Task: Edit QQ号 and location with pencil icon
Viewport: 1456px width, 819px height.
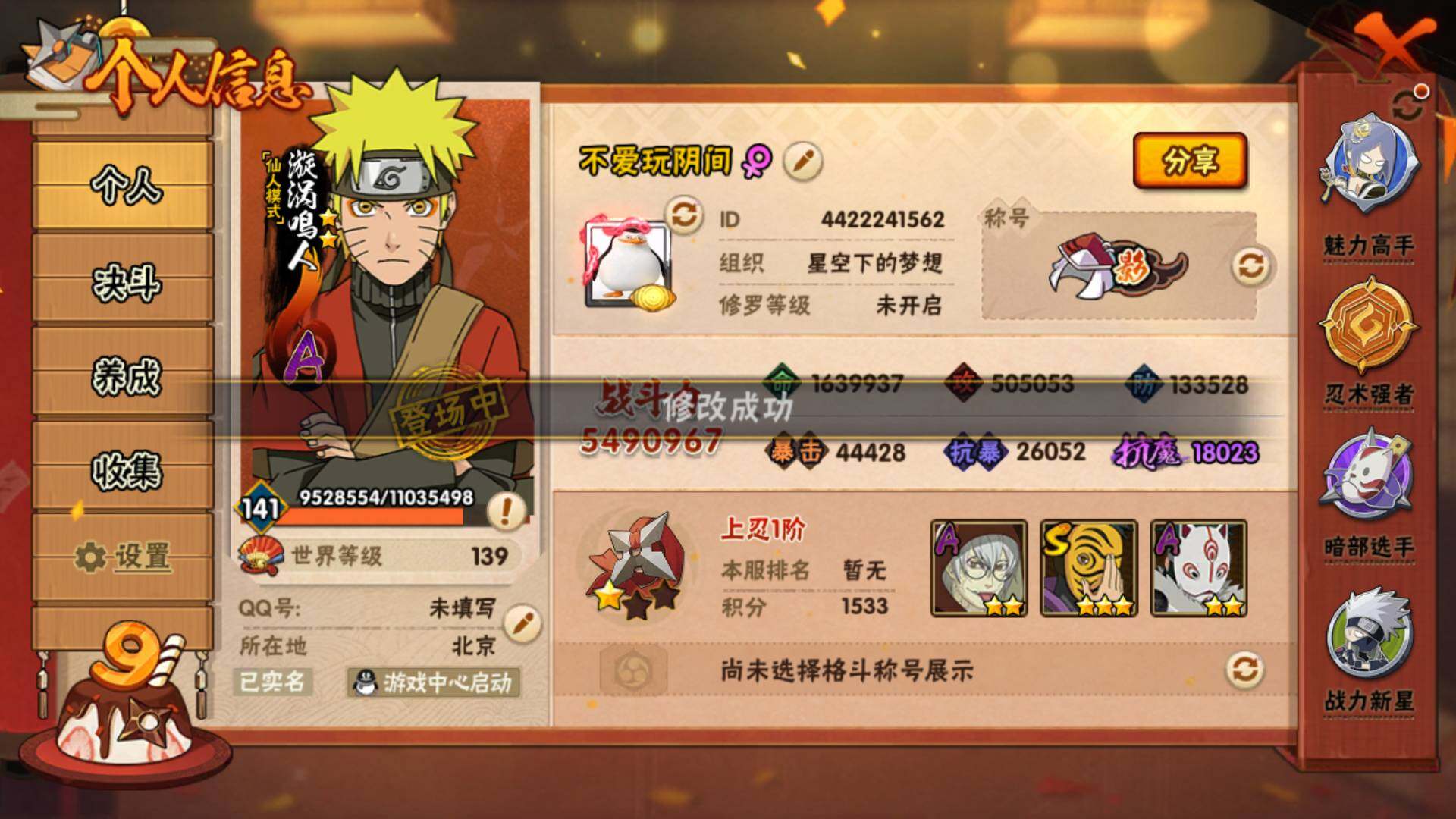Action: (x=522, y=624)
